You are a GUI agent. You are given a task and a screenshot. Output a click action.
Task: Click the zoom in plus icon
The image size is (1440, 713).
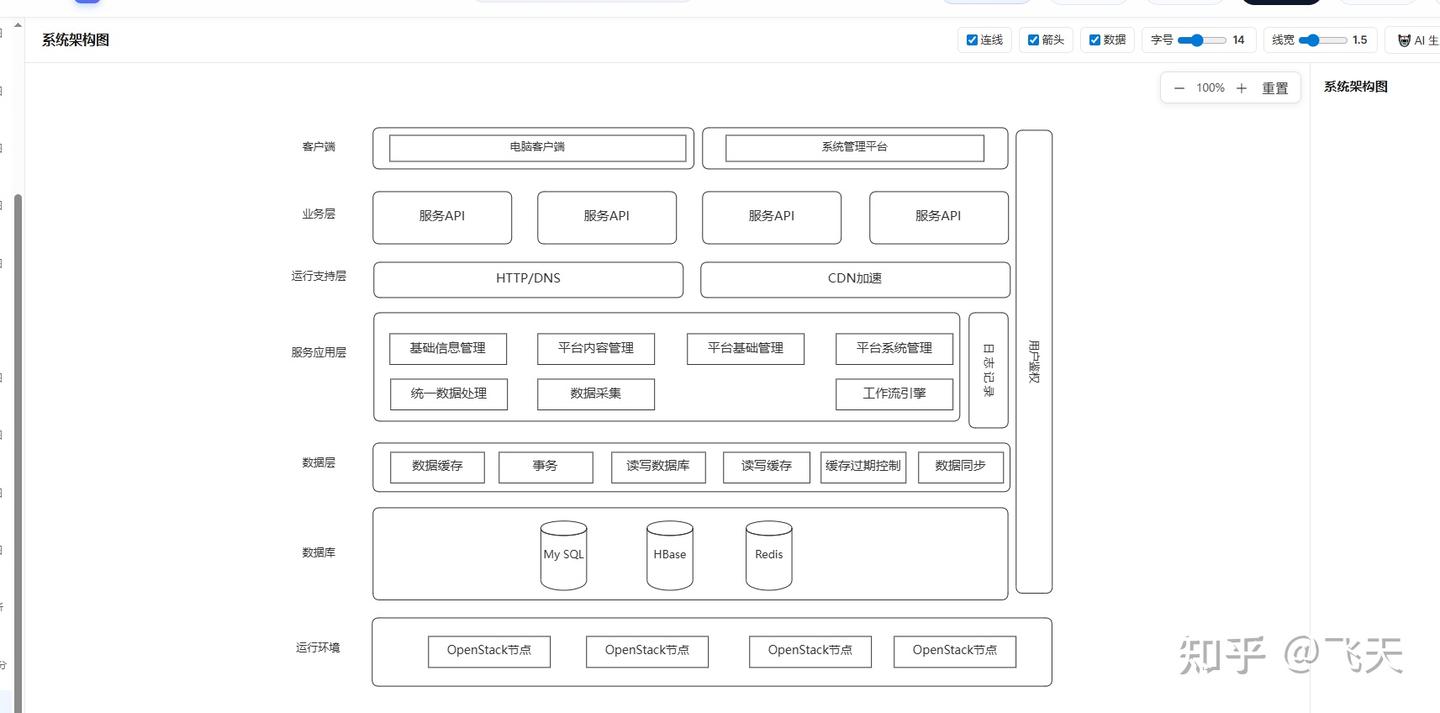click(1241, 88)
